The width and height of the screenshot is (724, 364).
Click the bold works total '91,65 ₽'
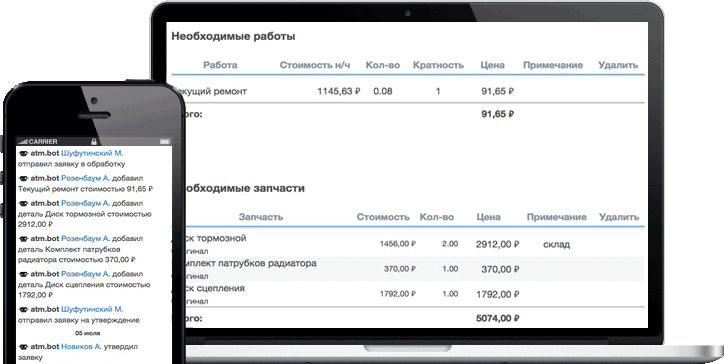click(x=497, y=114)
